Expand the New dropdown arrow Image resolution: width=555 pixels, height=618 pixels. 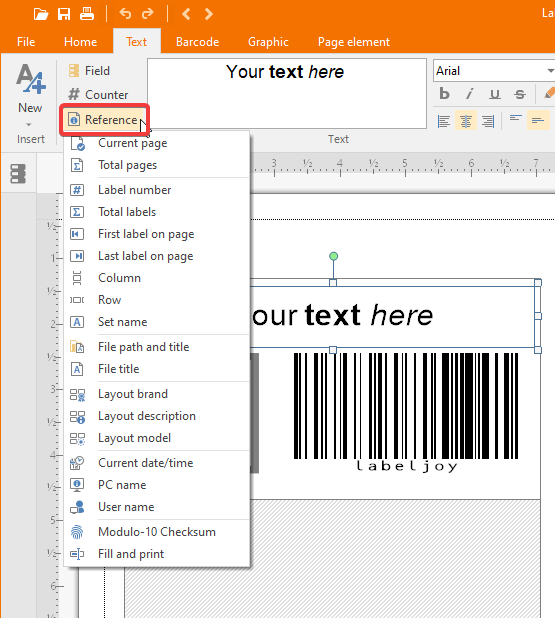pos(28,125)
